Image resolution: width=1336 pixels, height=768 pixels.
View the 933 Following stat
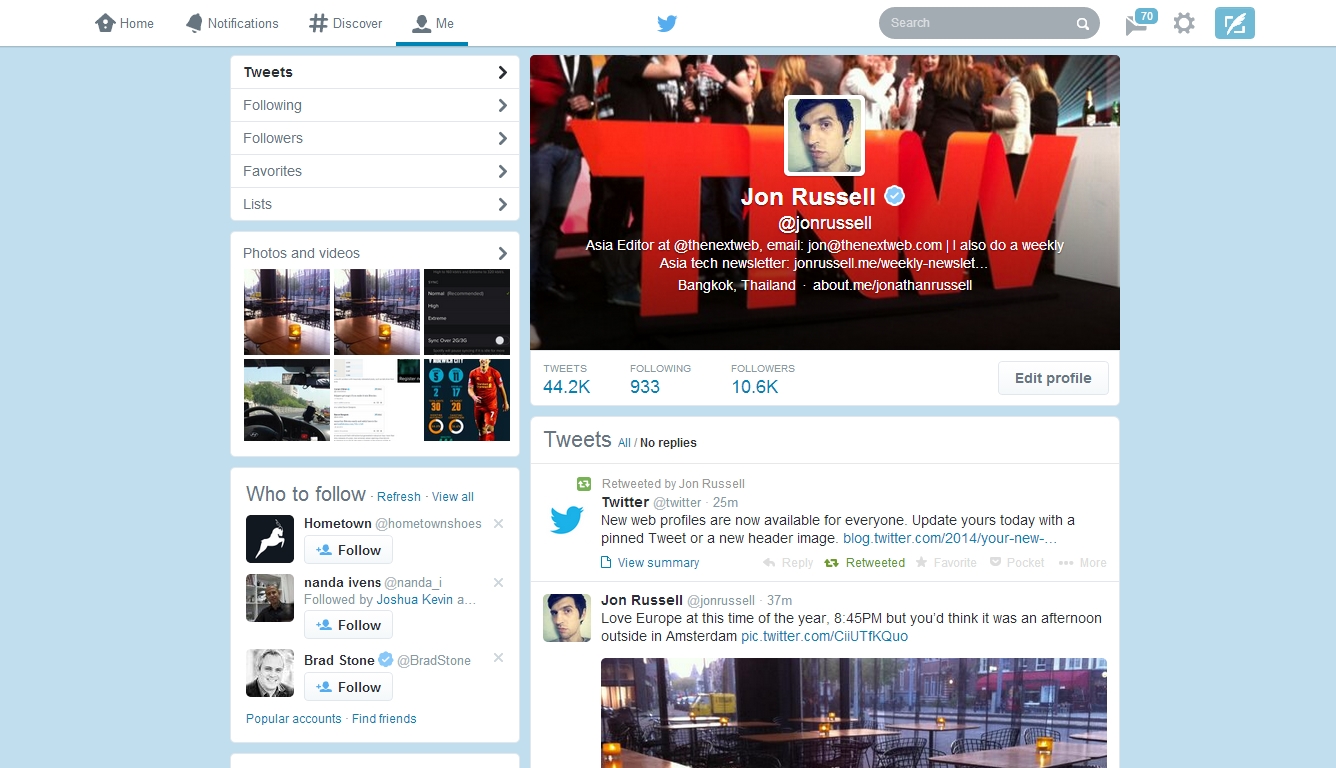pyautogui.click(x=660, y=379)
